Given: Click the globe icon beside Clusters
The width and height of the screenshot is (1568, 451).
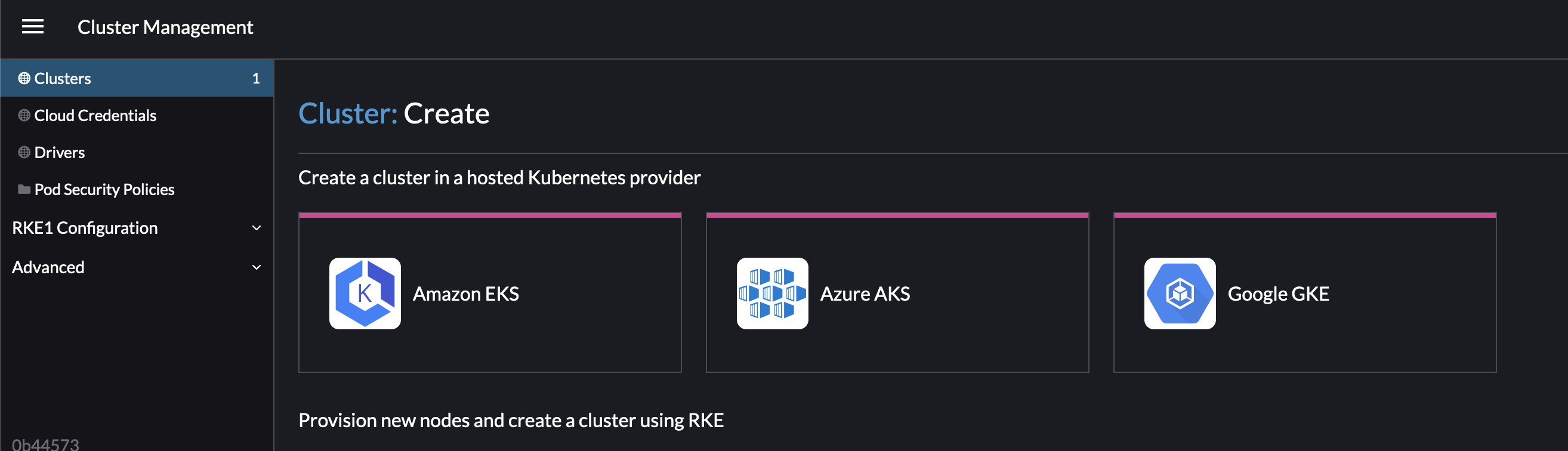Looking at the screenshot, I should [x=24, y=78].
